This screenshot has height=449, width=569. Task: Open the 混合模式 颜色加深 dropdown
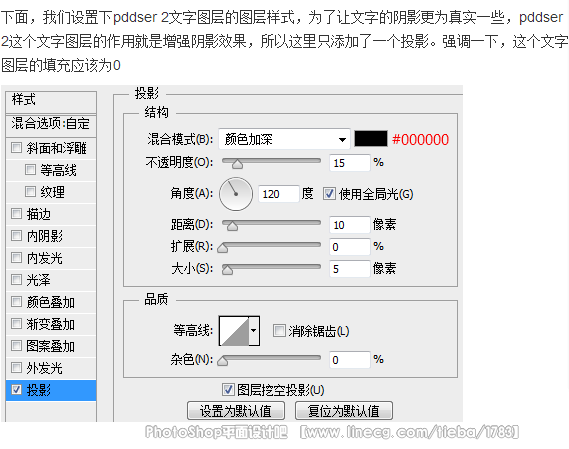click(284, 139)
